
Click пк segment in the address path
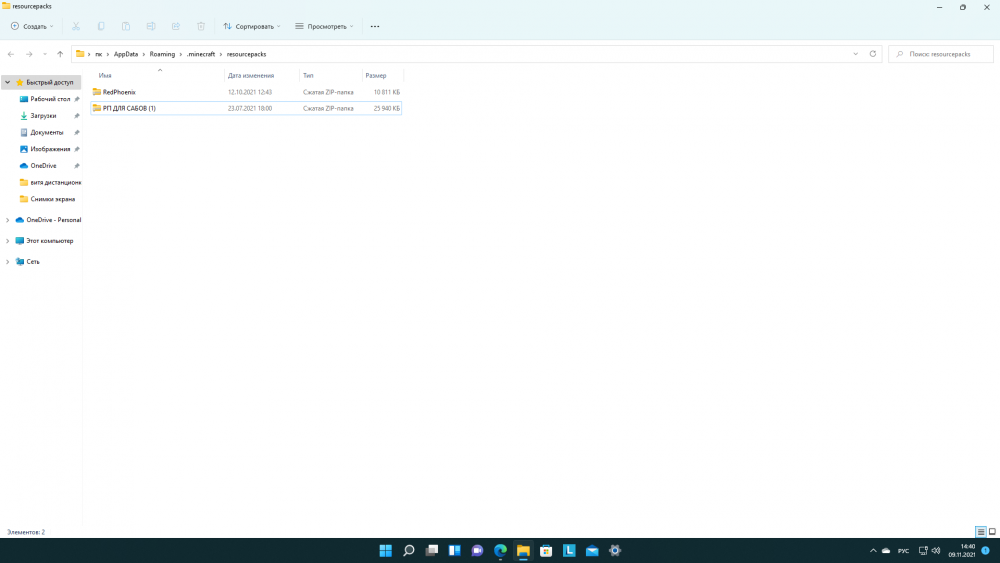pyautogui.click(x=98, y=54)
